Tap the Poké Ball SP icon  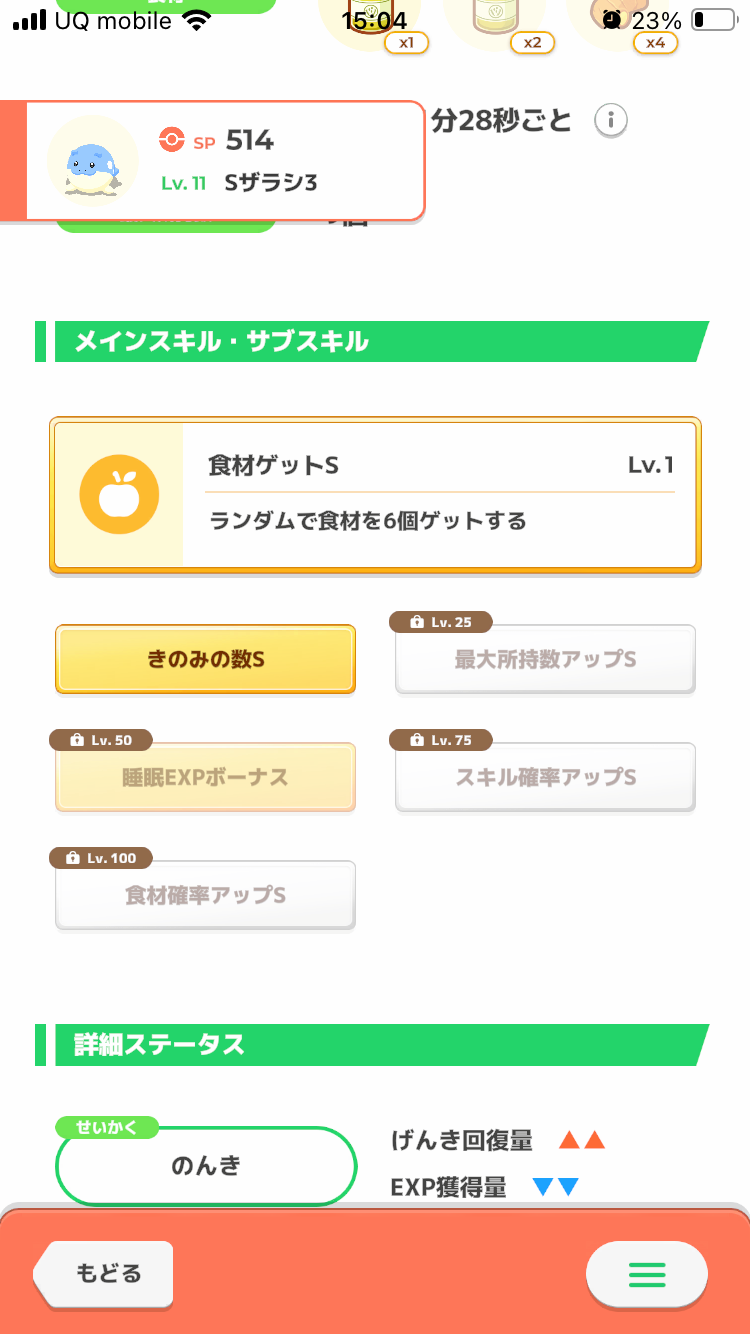click(172, 141)
